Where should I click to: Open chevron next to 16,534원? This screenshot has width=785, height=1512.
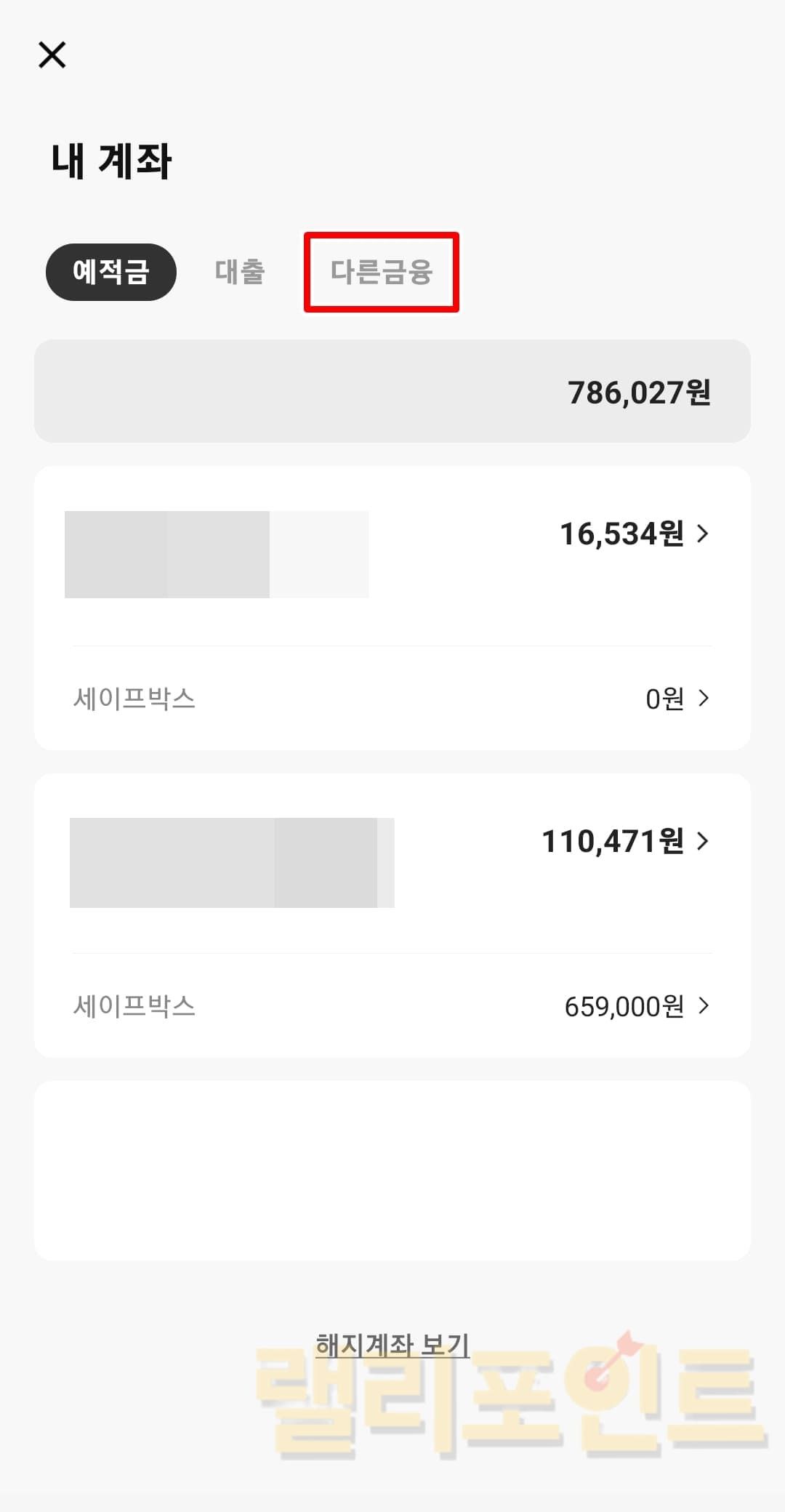point(702,534)
